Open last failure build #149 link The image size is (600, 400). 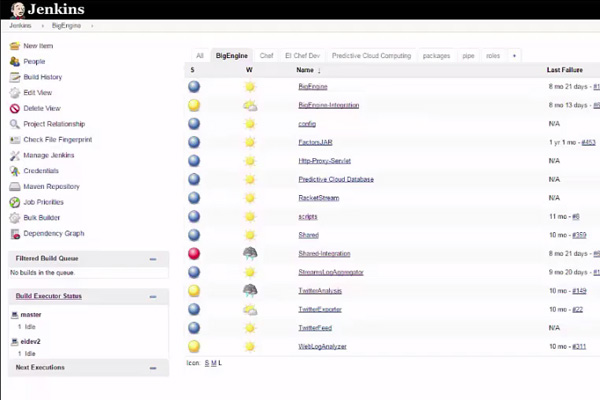pyautogui.click(x=579, y=291)
